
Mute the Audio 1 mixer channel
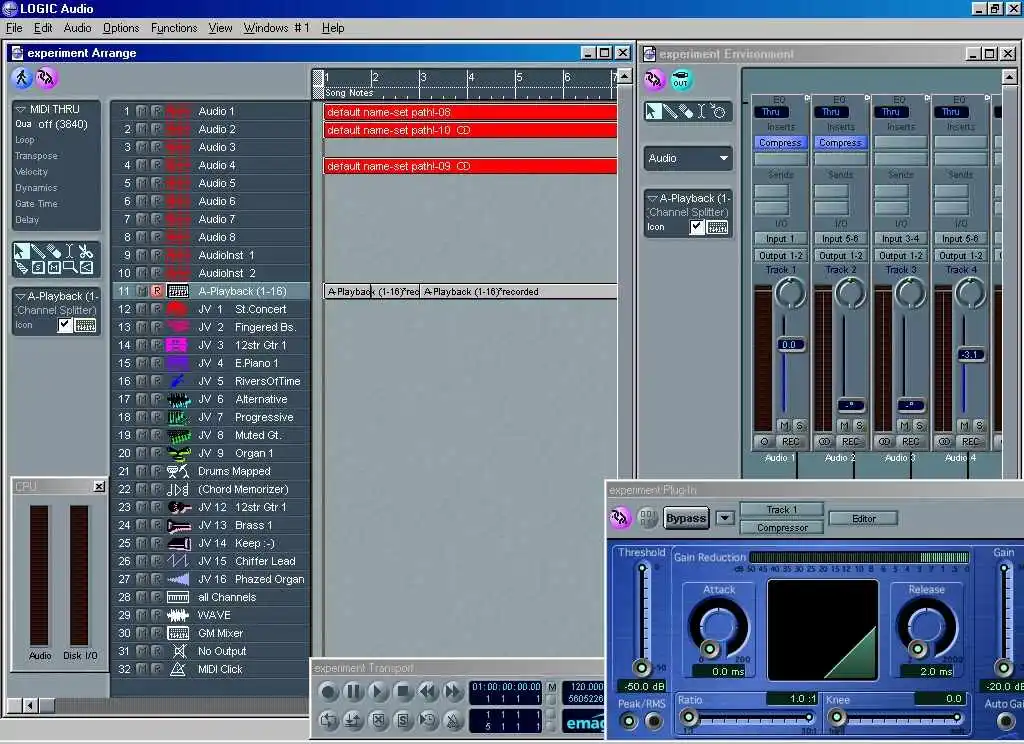[x=784, y=425]
